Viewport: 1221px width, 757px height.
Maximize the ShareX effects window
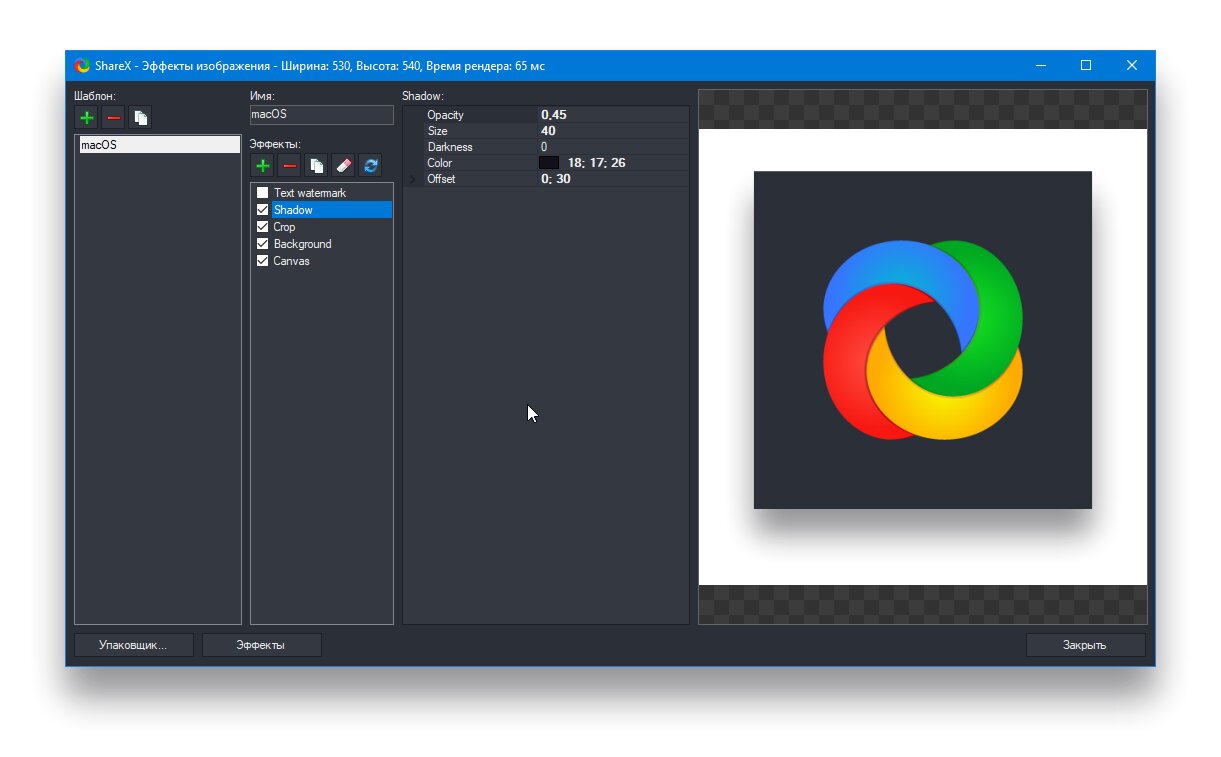[x=1086, y=66]
